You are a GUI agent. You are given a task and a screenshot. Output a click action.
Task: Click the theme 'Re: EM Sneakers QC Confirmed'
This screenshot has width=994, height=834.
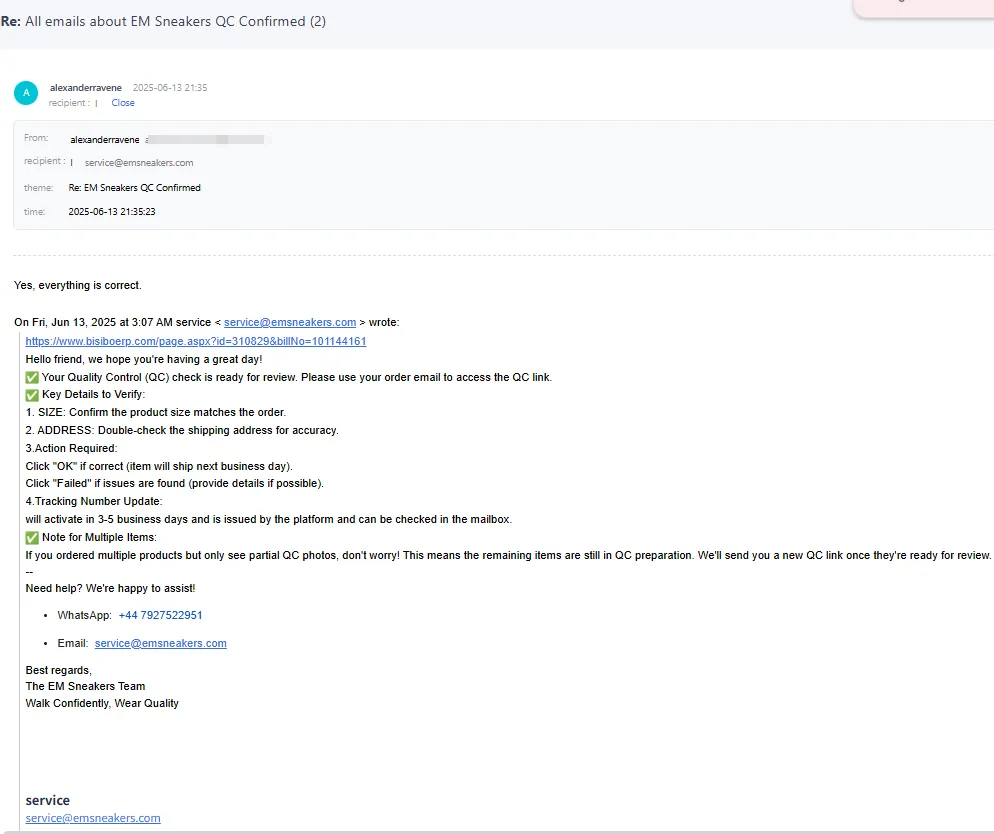tap(134, 188)
